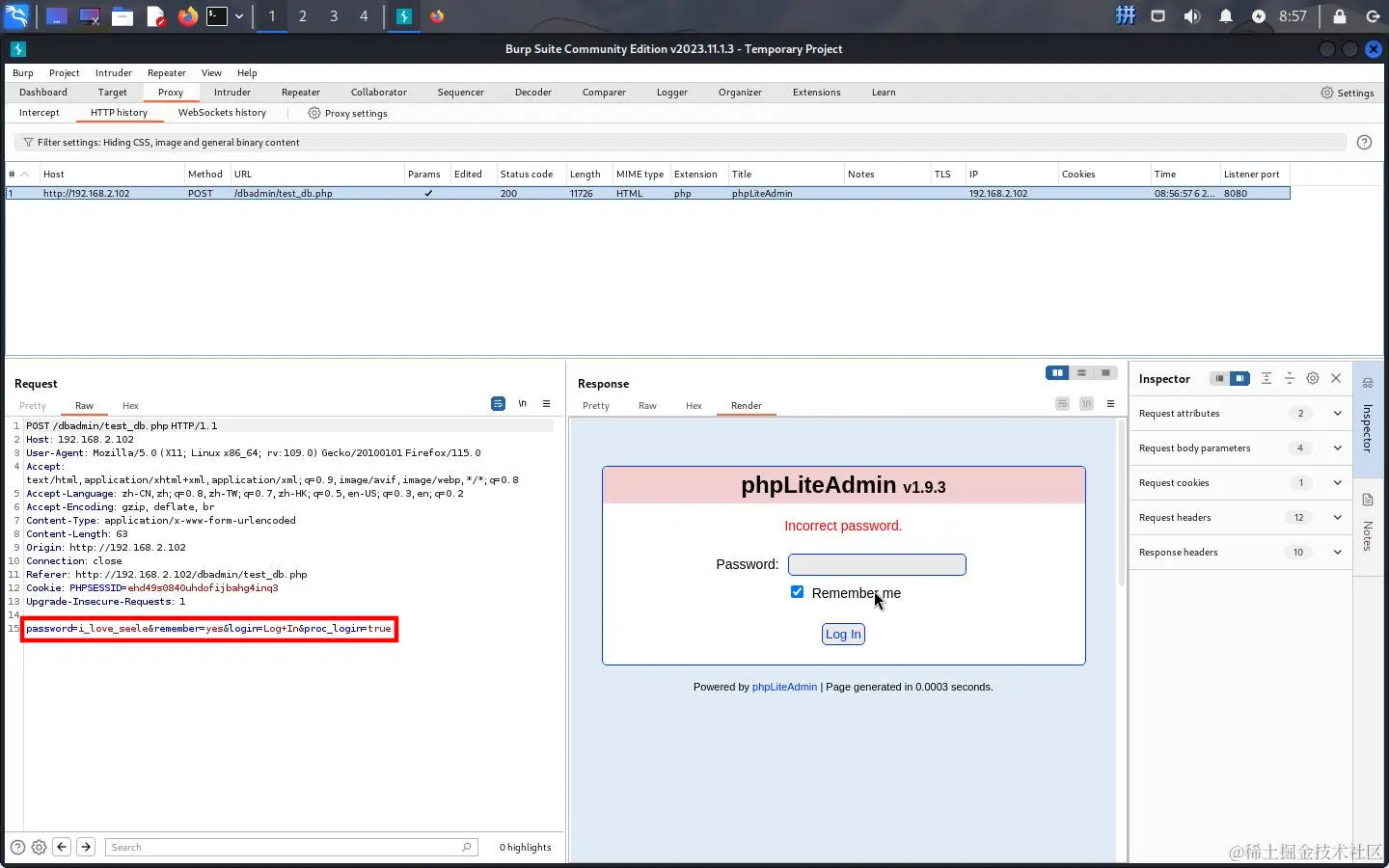
Task: Click the Password input field
Action: [x=877, y=565]
